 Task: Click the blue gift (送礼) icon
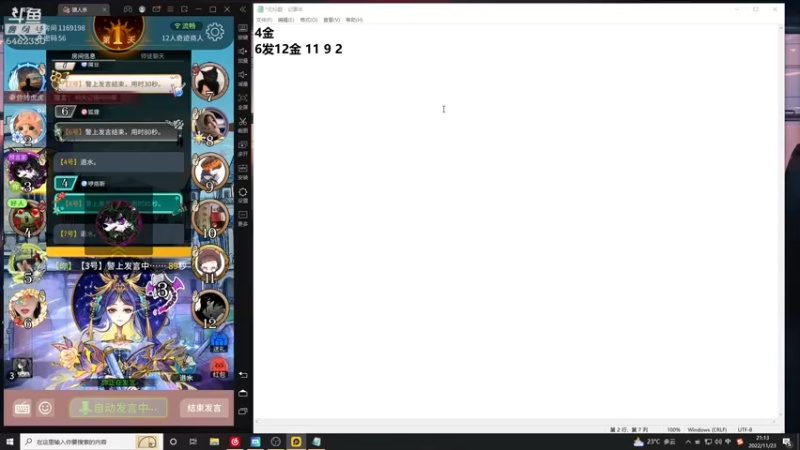[219, 342]
